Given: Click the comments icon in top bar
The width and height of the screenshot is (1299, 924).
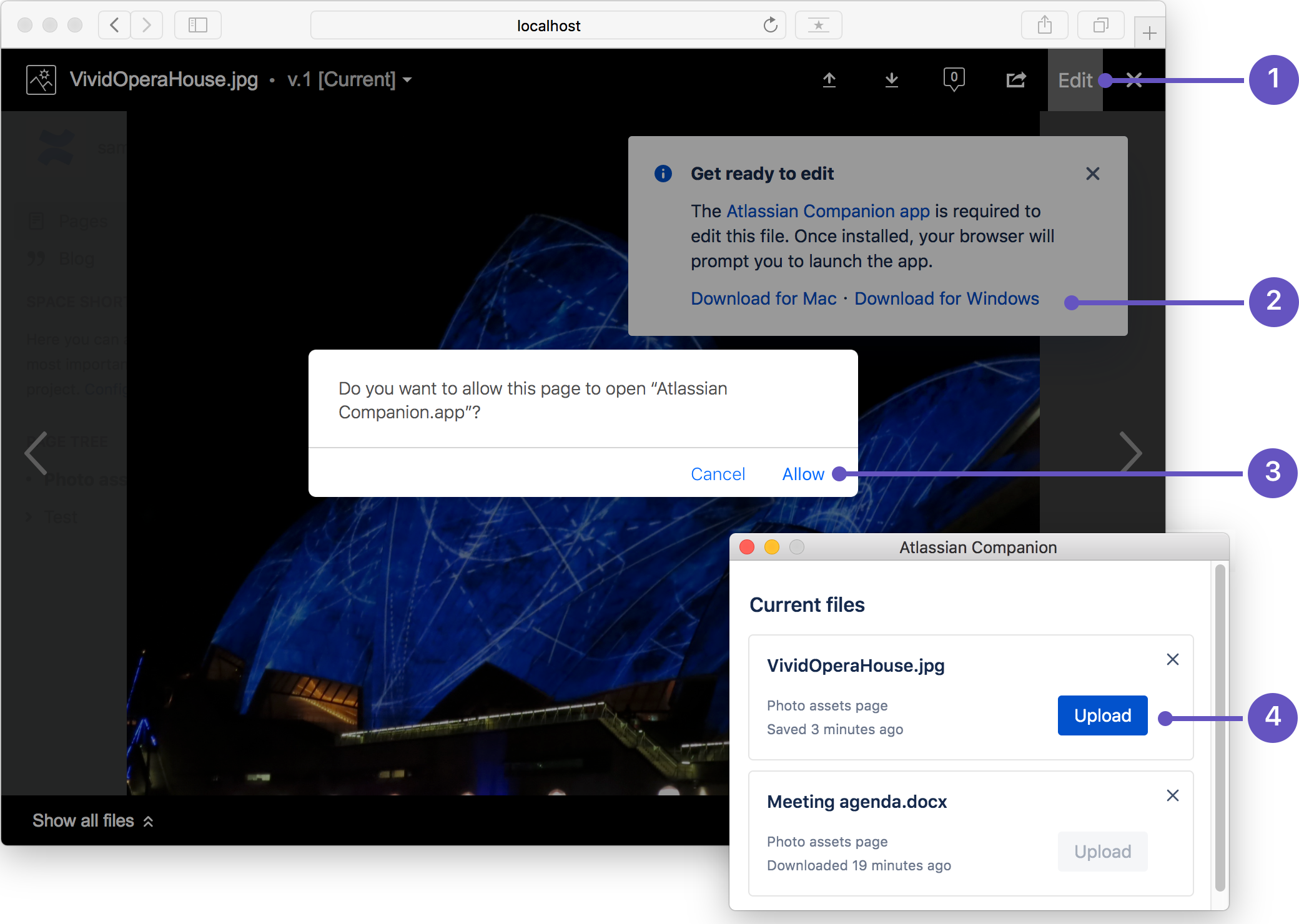Looking at the screenshot, I should point(953,80).
